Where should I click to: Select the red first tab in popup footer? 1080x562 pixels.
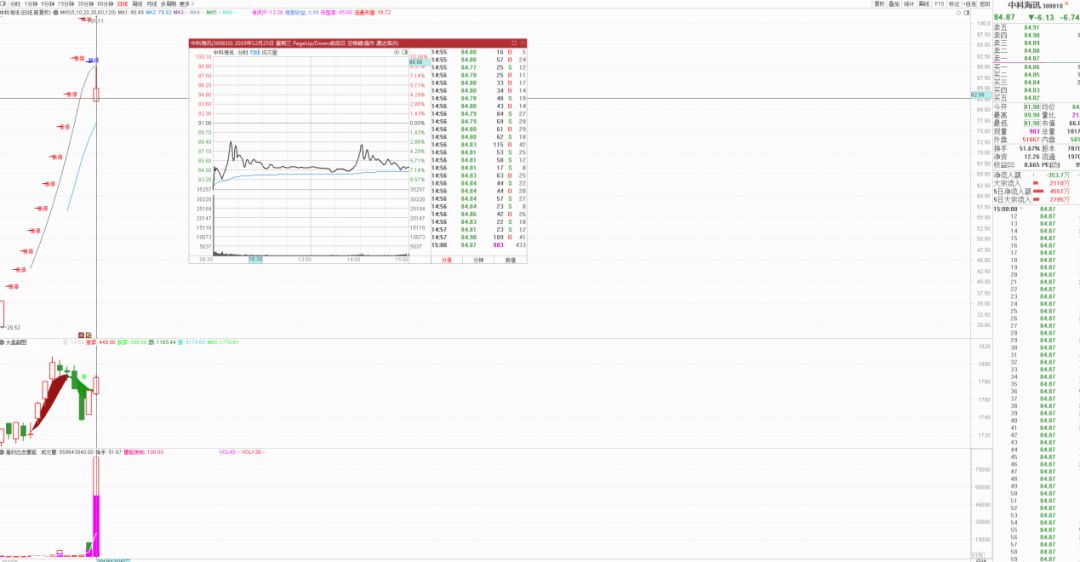click(x=447, y=260)
